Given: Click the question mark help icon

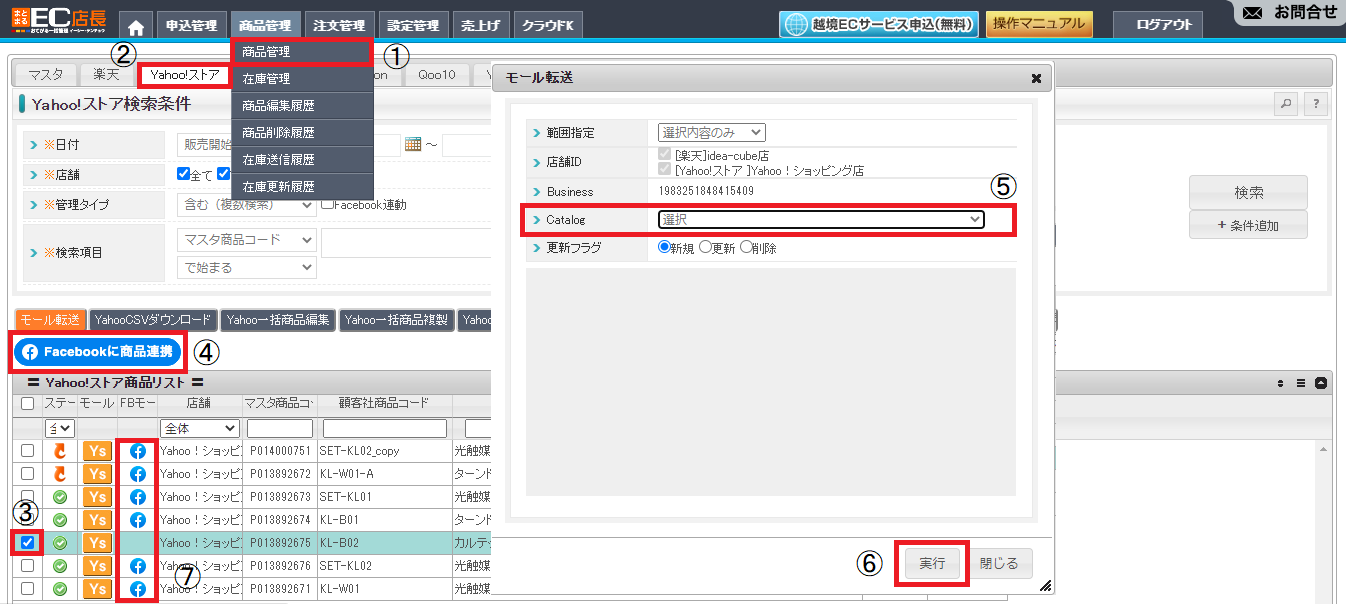Looking at the screenshot, I should pos(1317,104).
